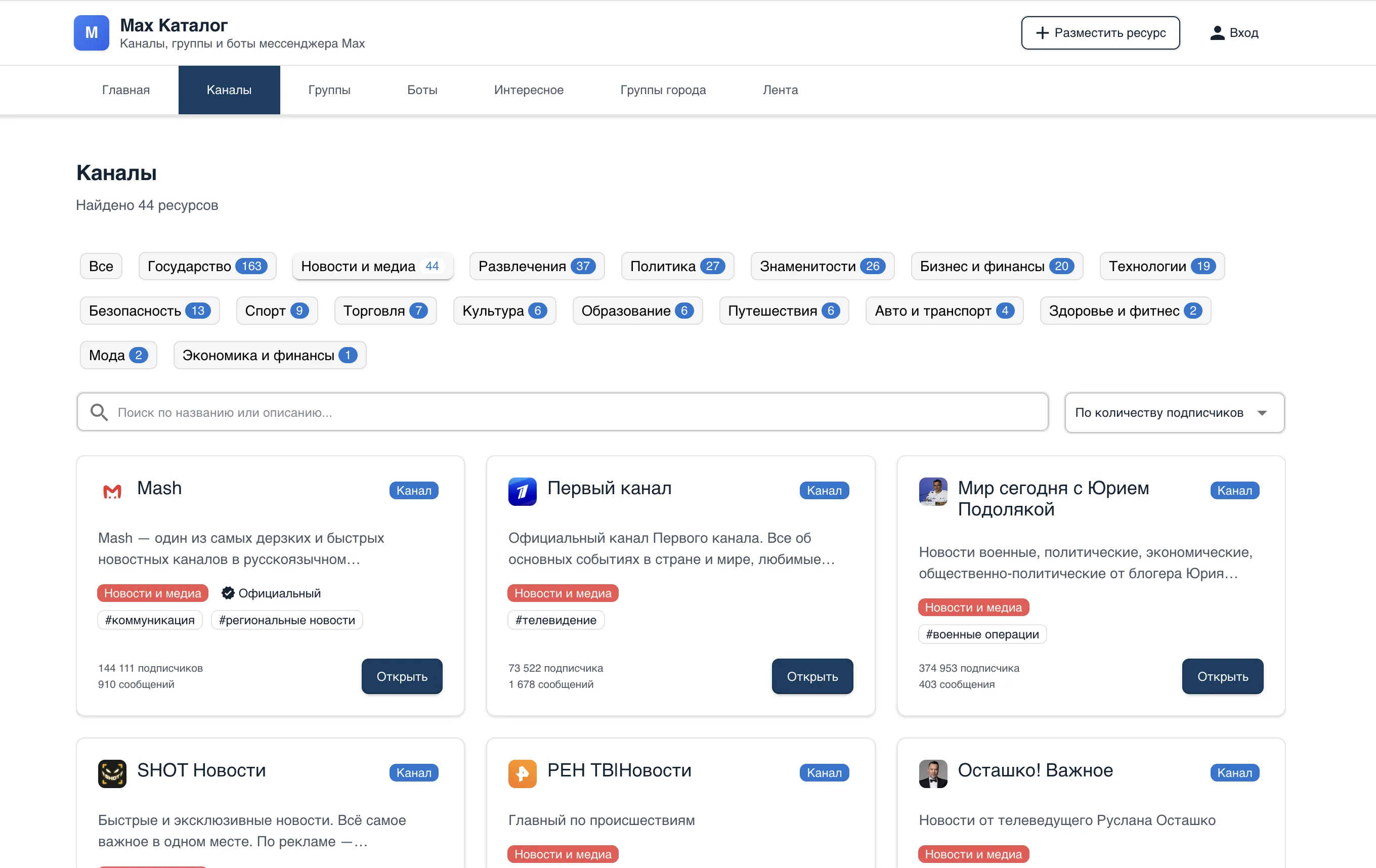The width and height of the screenshot is (1376, 868).
Task: Open the По количеству подписчиков sort dropdown
Action: click(x=1174, y=412)
